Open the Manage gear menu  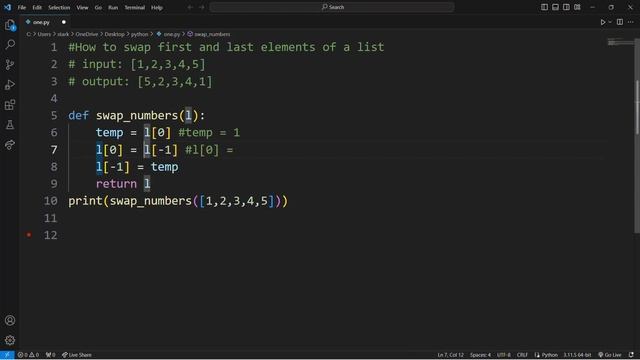(x=10, y=340)
